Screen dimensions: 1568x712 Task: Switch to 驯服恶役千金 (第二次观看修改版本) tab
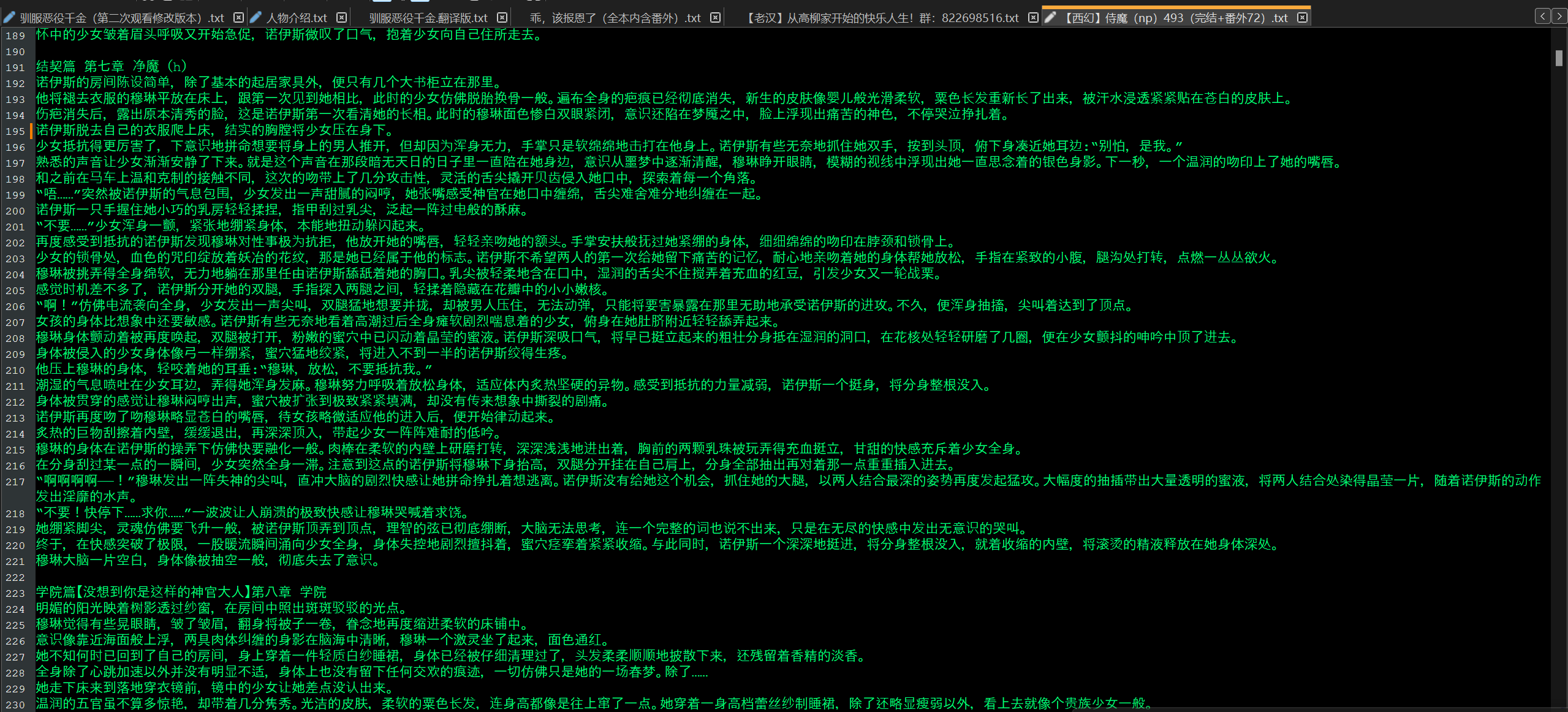(121, 18)
